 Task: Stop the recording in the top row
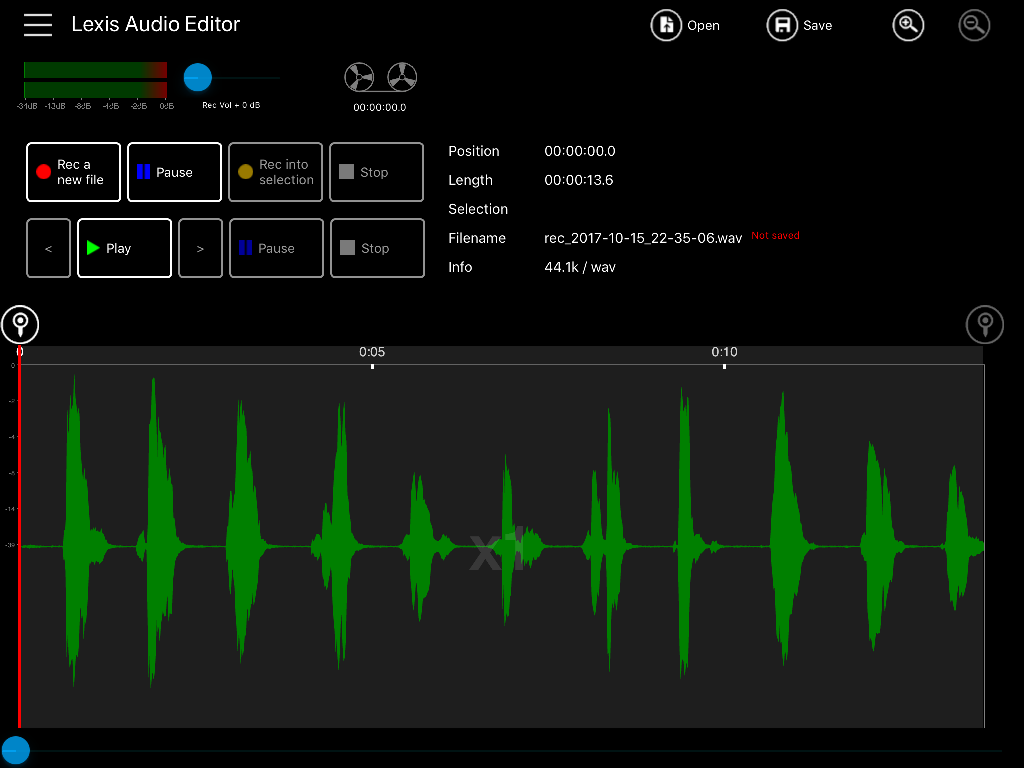(x=377, y=172)
